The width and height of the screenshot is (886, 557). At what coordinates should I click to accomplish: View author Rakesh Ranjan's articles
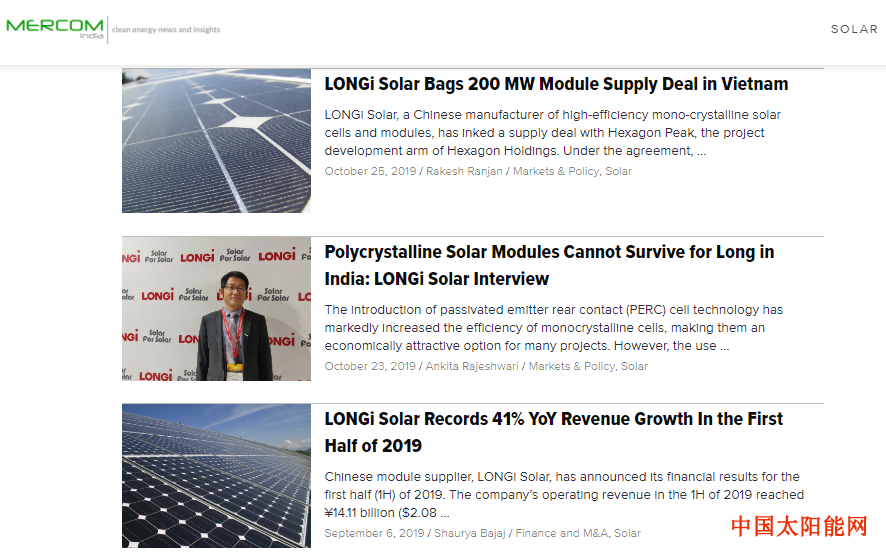(464, 171)
